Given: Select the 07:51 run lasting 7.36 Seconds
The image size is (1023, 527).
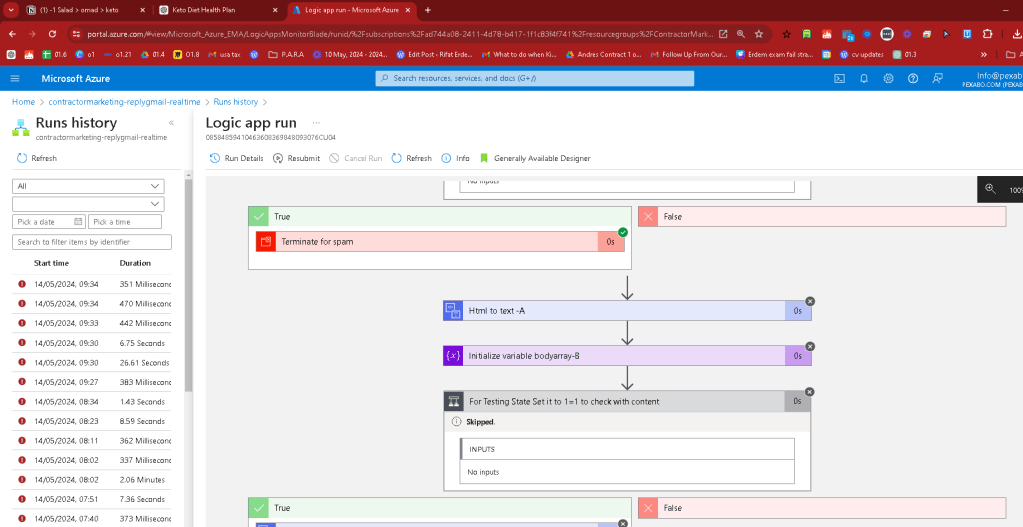Looking at the screenshot, I should (x=92, y=500).
